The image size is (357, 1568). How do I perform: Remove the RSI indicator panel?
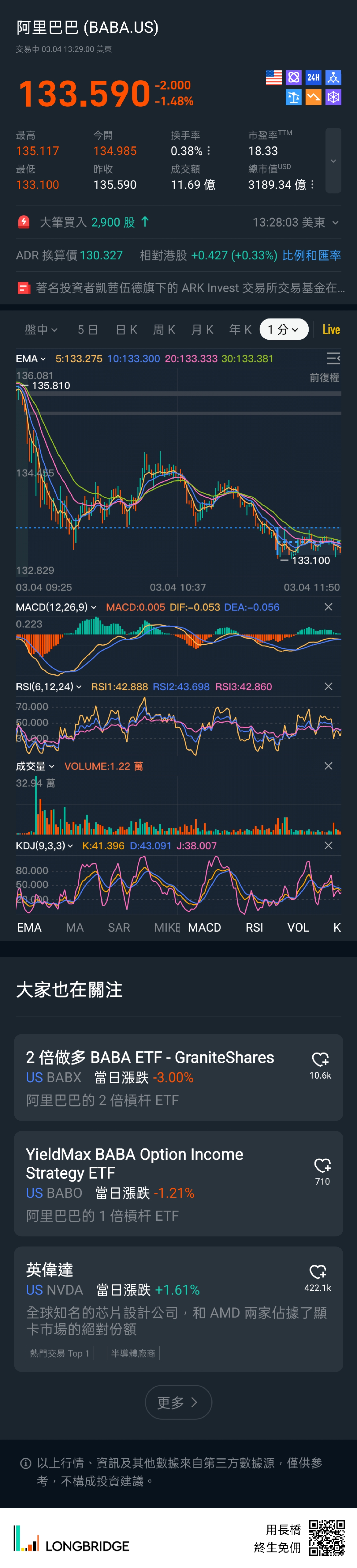point(329,687)
